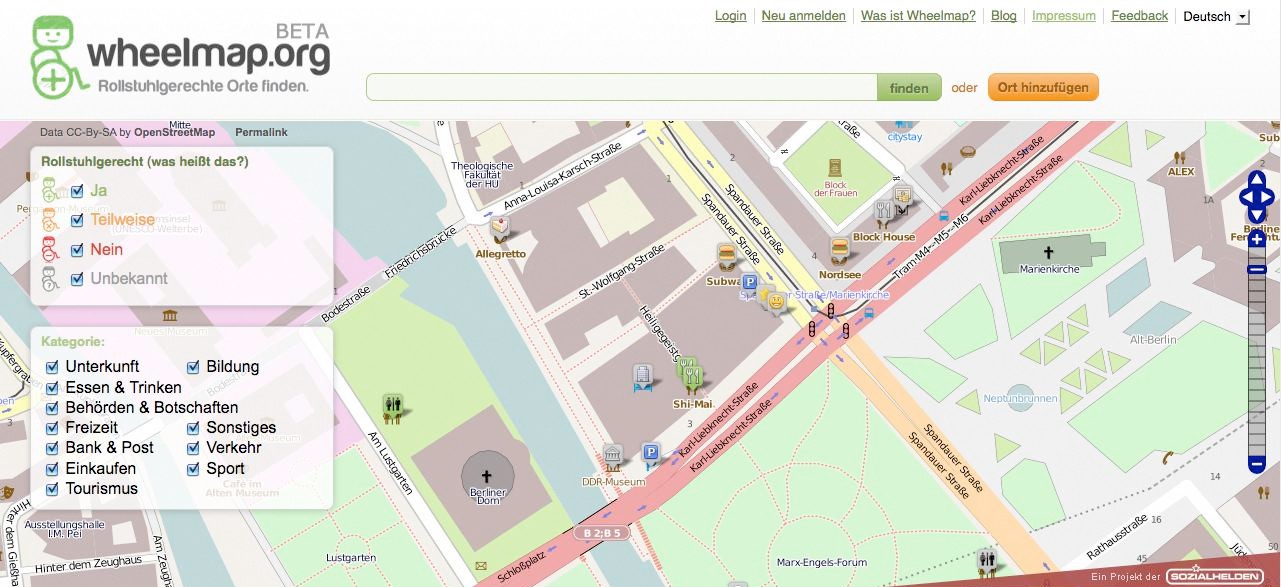Open the 'Was ist Wheelmap?' page
Image resolution: width=1281 pixels, height=587 pixels.
pos(918,16)
